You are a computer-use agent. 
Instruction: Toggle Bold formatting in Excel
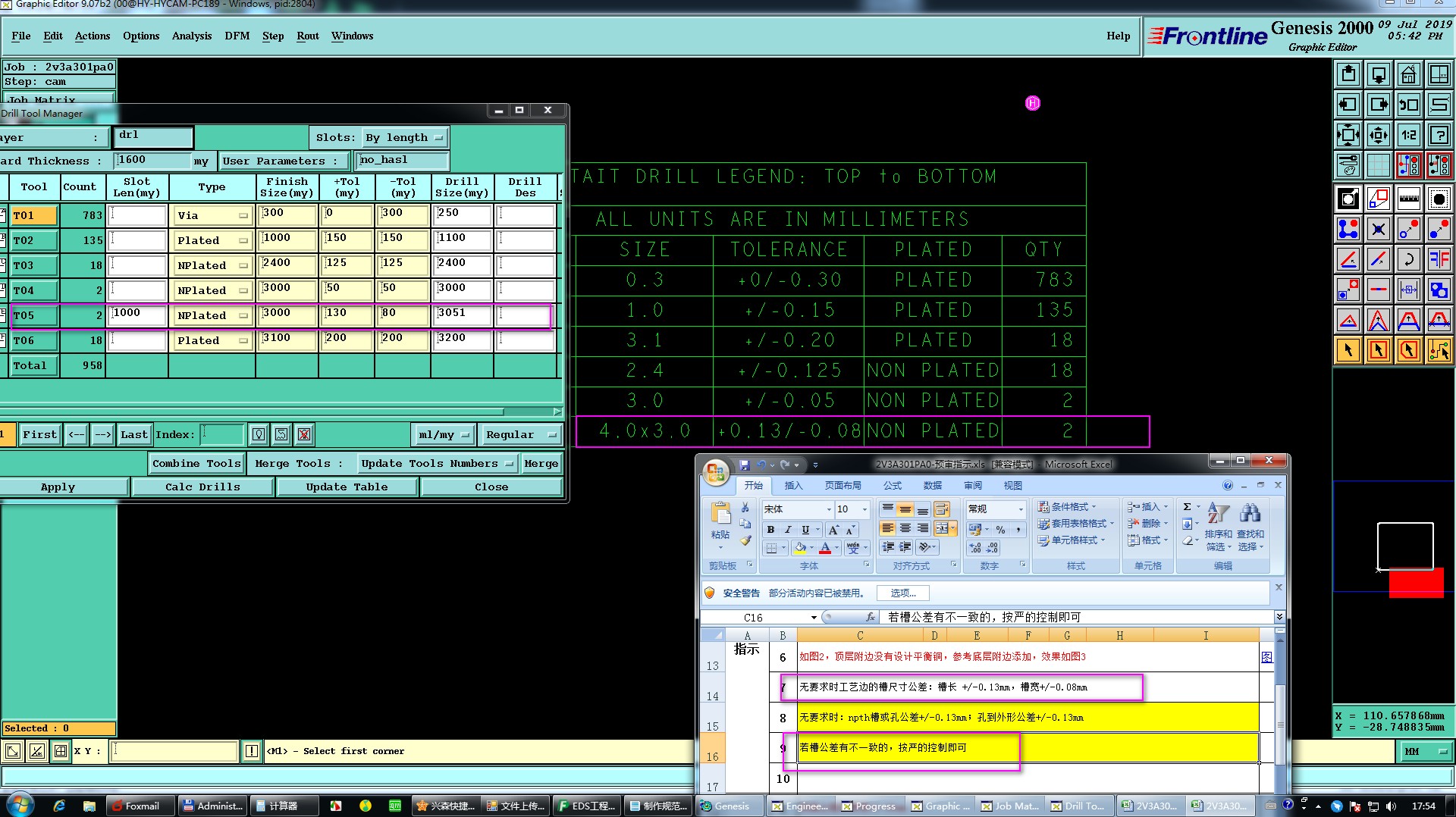pos(770,530)
